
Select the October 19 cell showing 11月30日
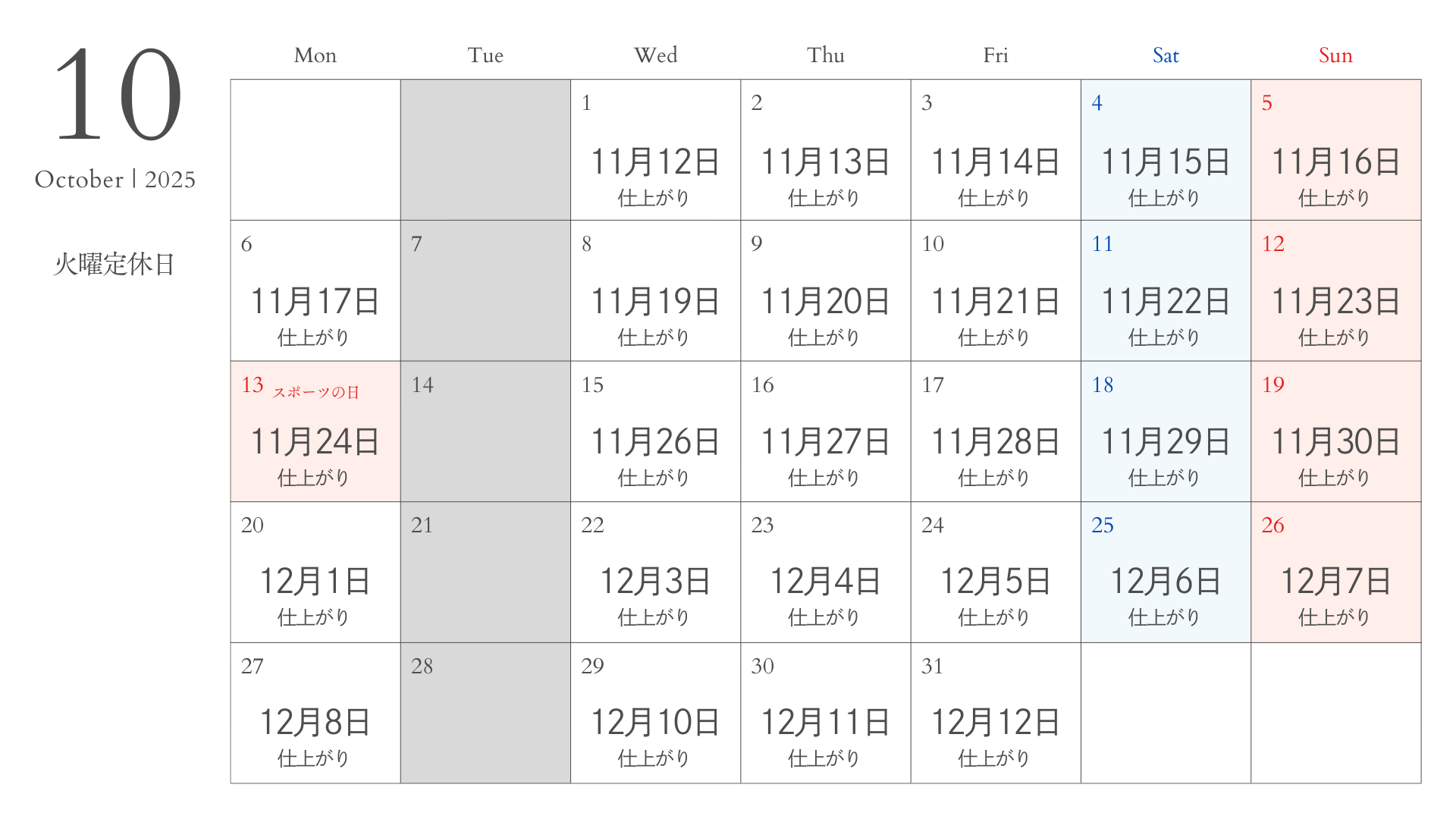(1336, 431)
